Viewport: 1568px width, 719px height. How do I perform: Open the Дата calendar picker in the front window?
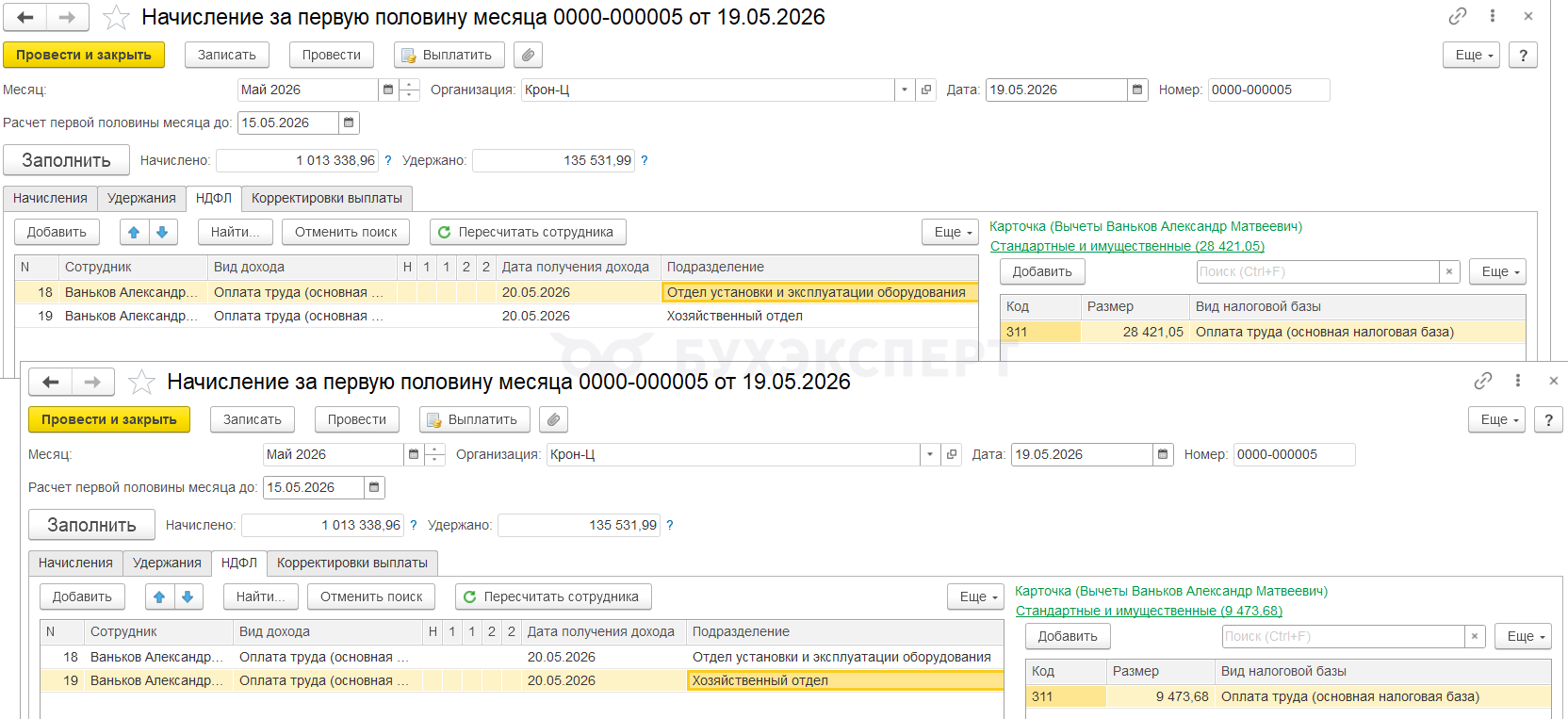point(1163,454)
